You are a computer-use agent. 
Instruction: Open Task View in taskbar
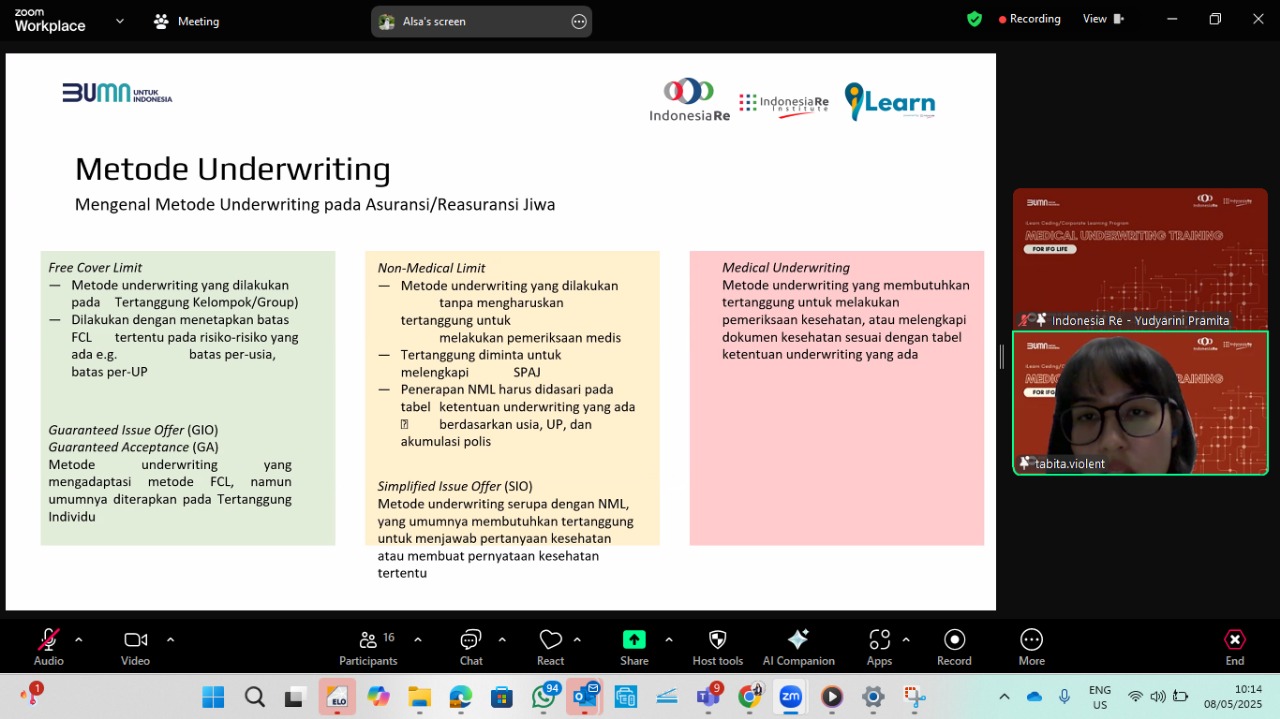point(294,696)
